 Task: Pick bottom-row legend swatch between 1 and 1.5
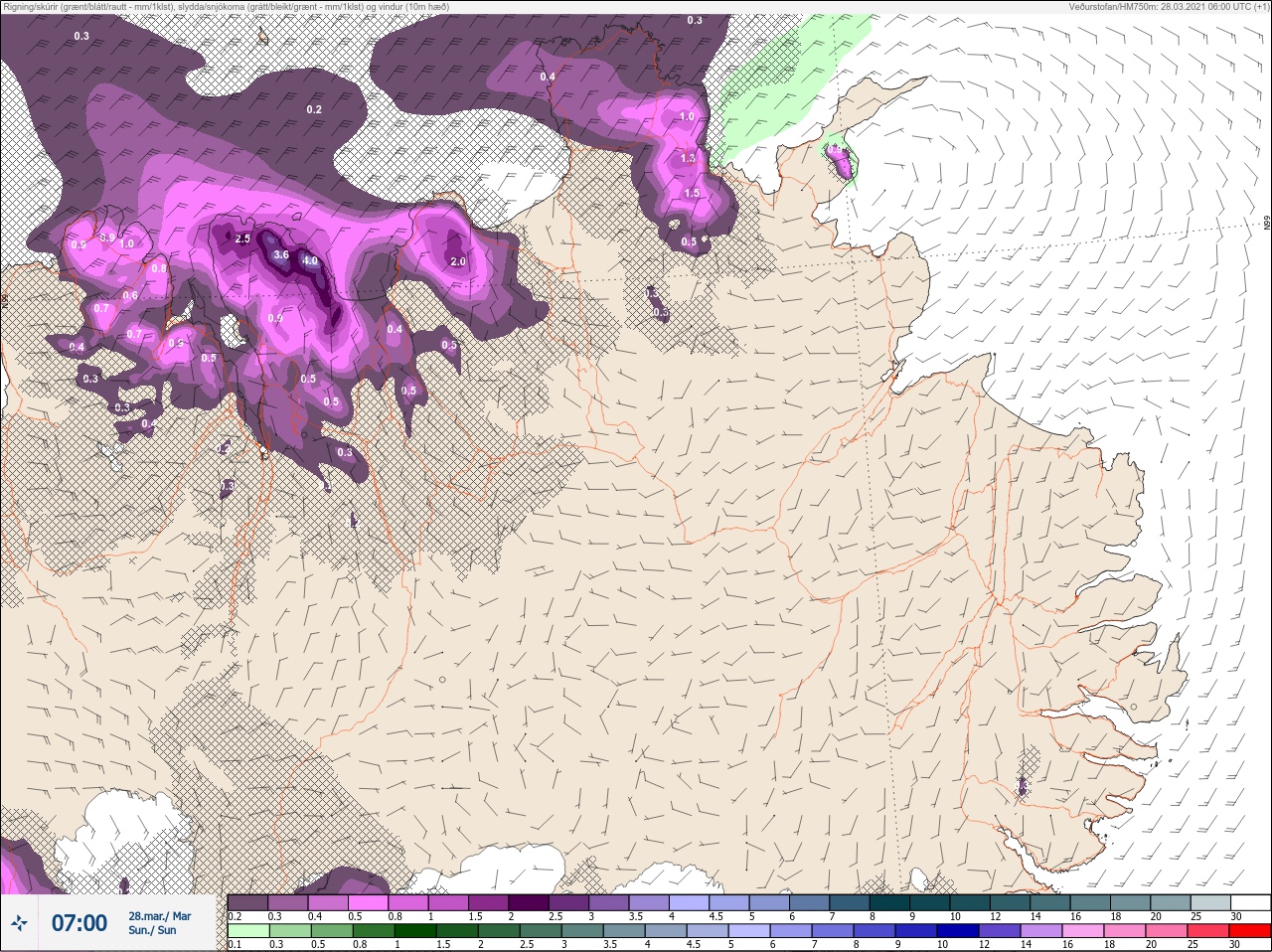[413, 931]
